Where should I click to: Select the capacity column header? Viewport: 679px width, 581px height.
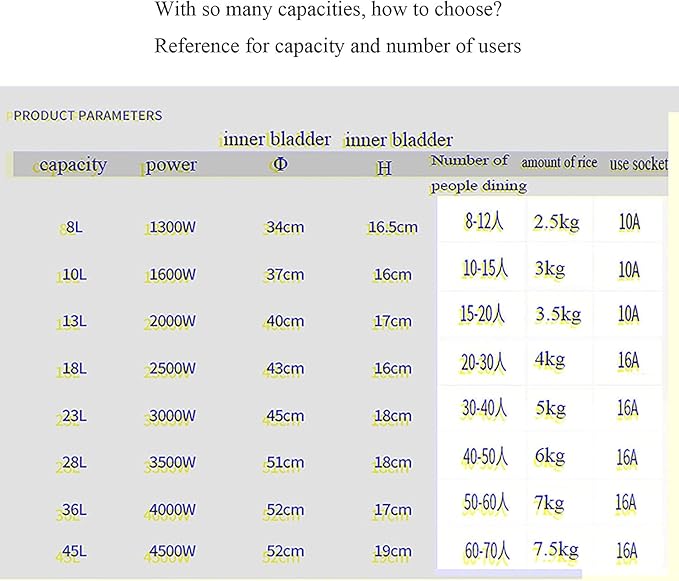point(73,165)
